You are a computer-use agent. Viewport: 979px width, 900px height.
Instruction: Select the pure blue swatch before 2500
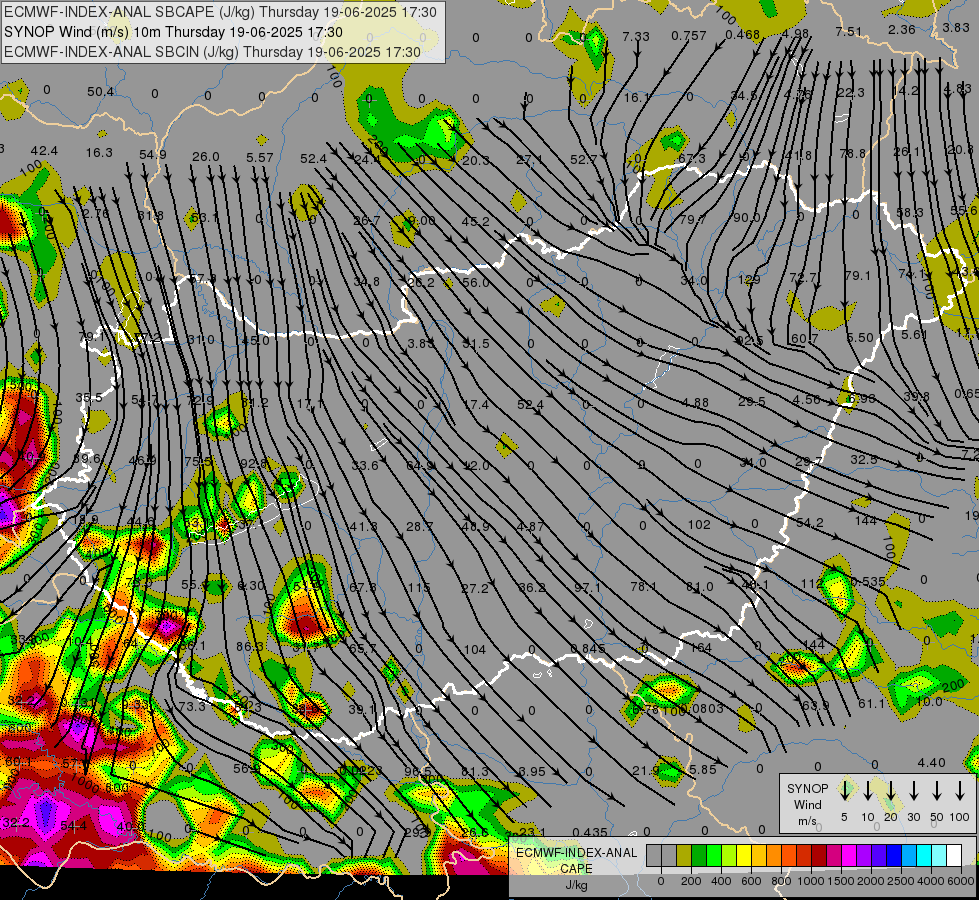click(x=893, y=856)
